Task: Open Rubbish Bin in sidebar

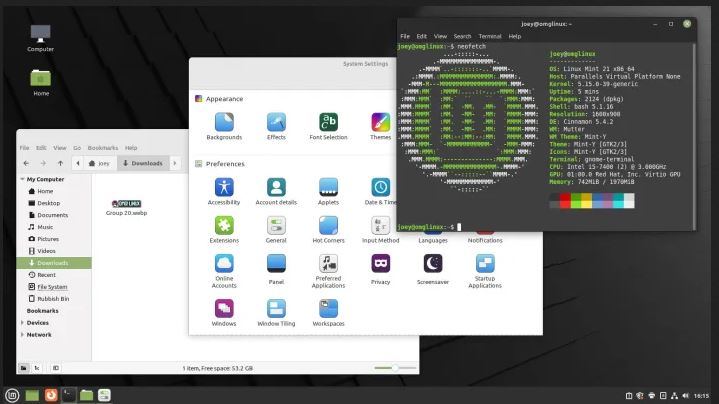Action: click(x=54, y=299)
